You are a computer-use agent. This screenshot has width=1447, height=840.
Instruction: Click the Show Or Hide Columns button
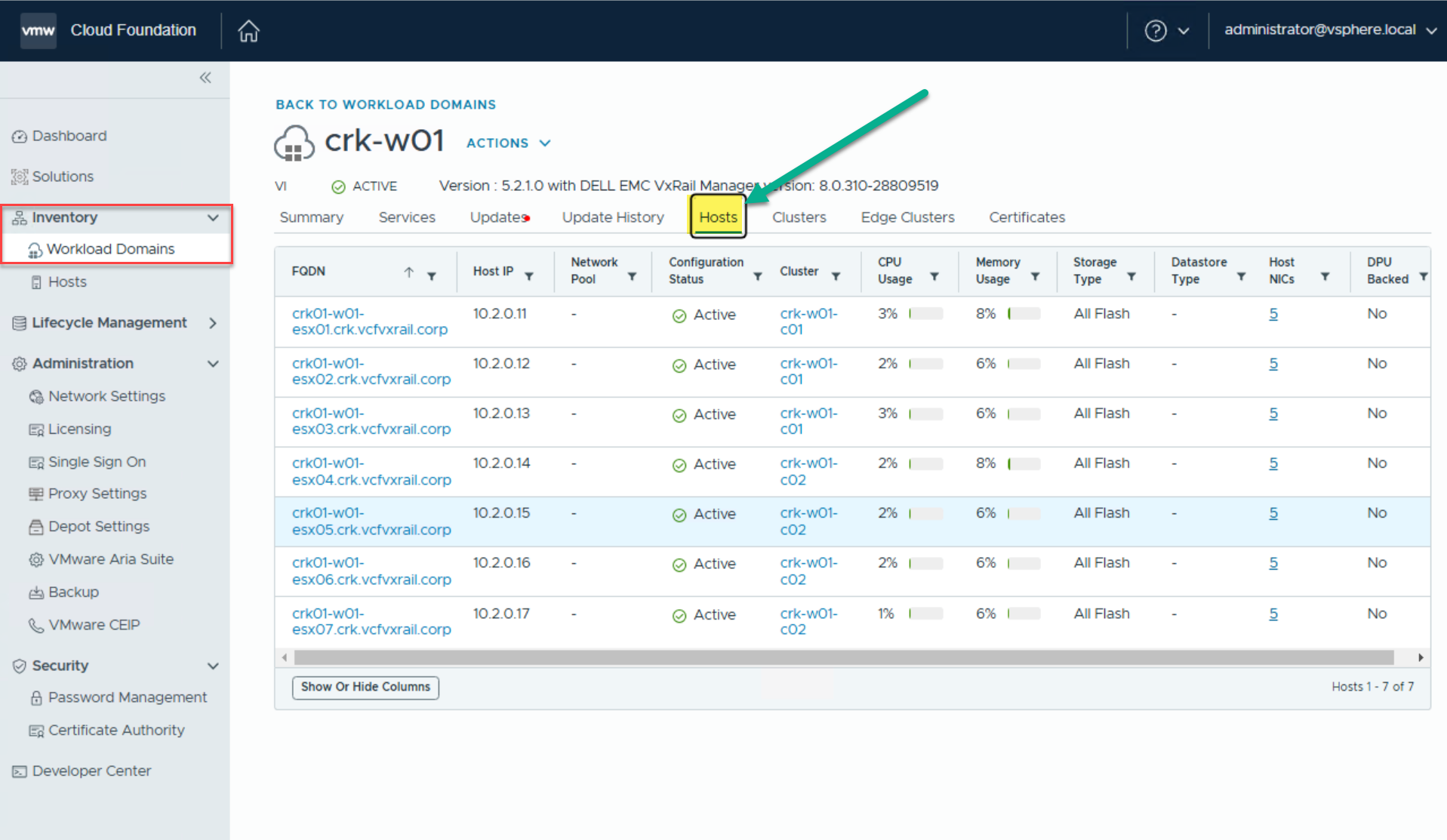pos(365,687)
